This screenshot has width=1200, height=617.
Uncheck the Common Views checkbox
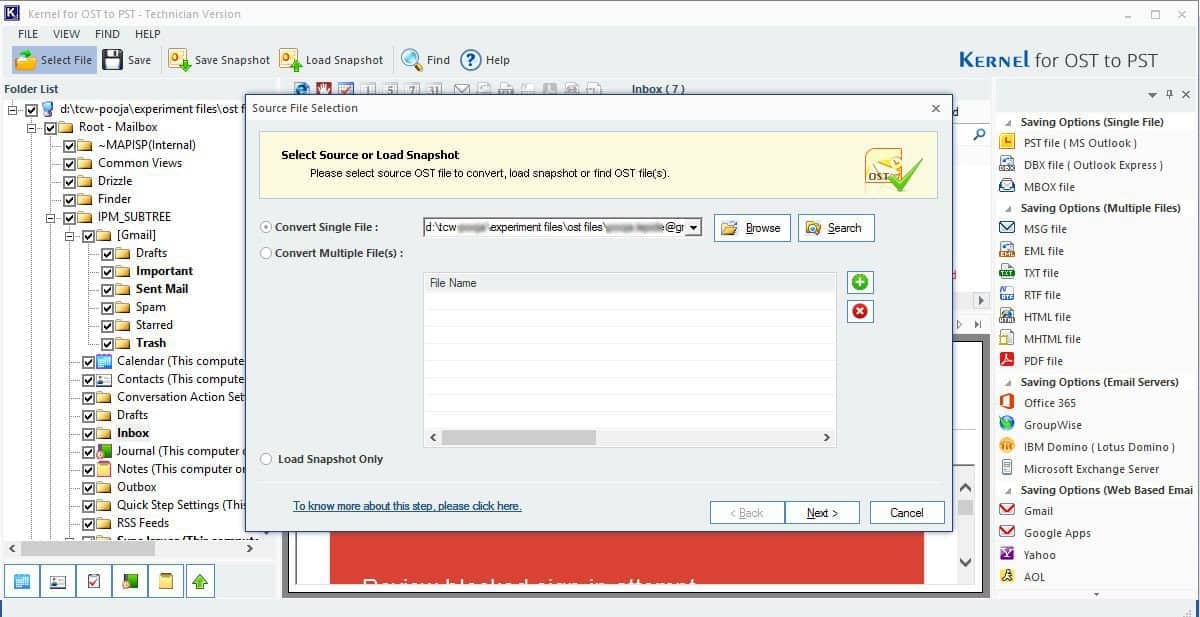coord(69,164)
